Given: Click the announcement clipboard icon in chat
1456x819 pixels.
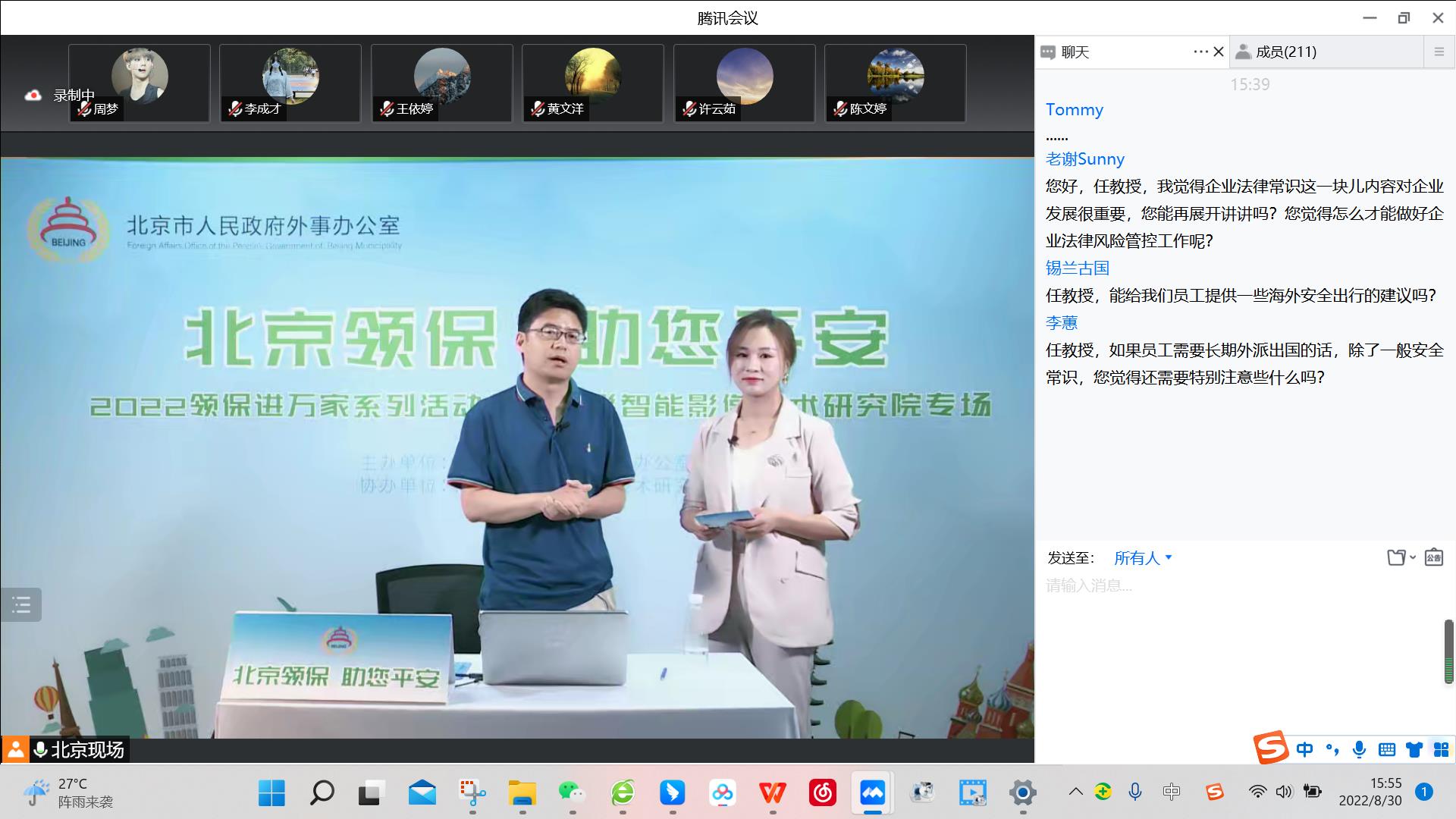Looking at the screenshot, I should click(1433, 558).
